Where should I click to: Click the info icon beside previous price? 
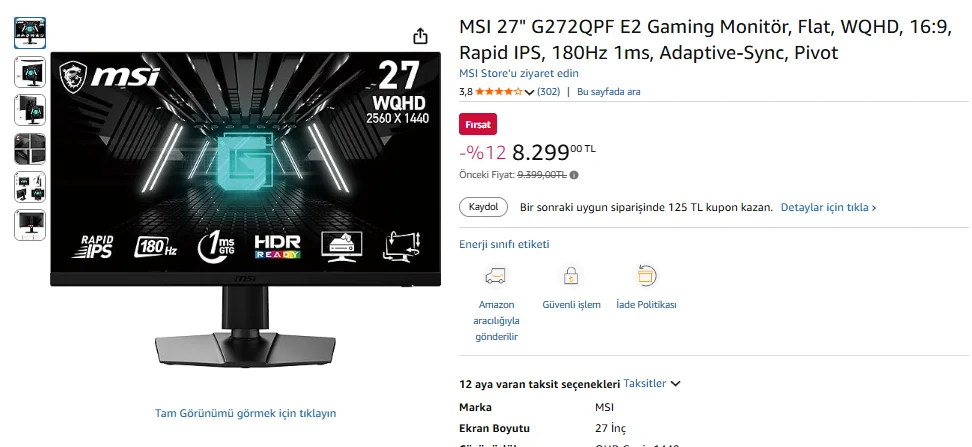point(574,175)
